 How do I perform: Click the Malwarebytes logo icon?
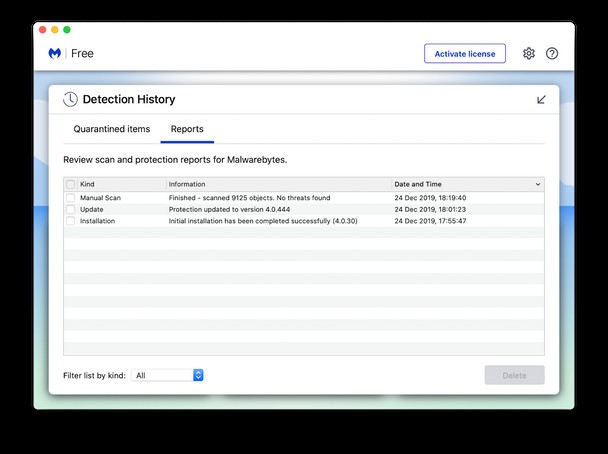click(x=55, y=53)
